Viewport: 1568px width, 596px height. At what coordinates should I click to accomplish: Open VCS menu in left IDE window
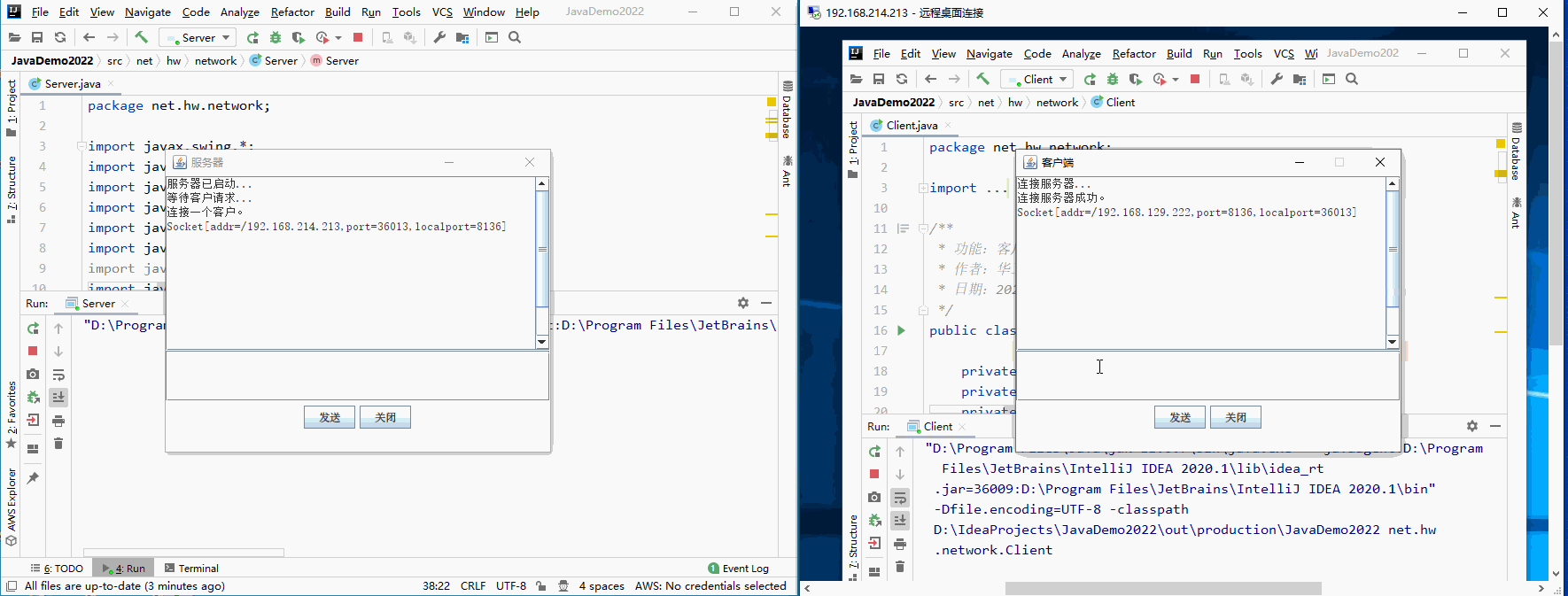tap(442, 12)
